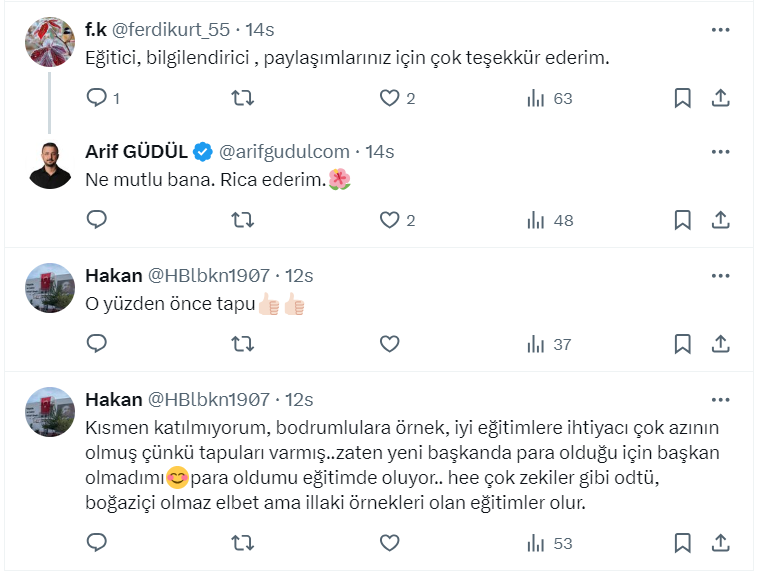This screenshot has width=758, height=571.
Task: Bookmark Arif GÜDÜL's reply tweet
Action: pyautogui.click(x=682, y=220)
